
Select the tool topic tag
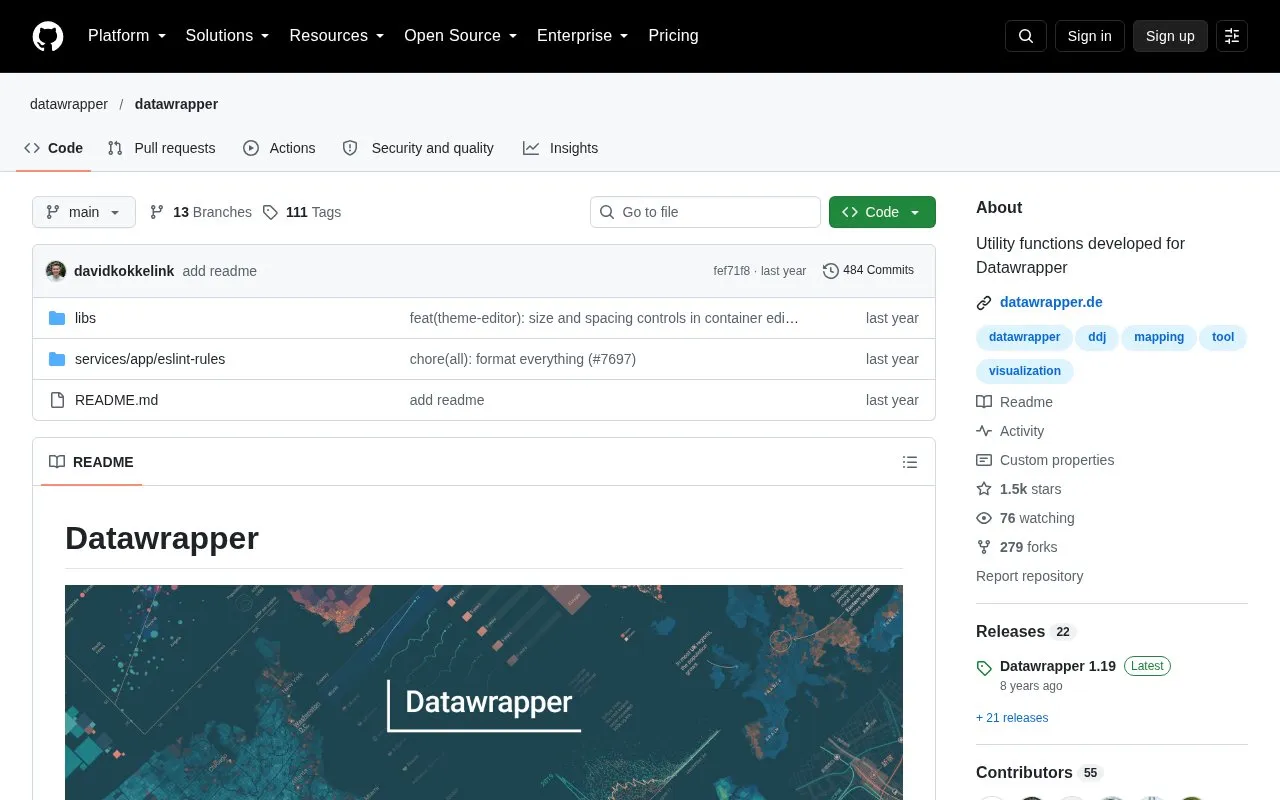[x=1223, y=337]
